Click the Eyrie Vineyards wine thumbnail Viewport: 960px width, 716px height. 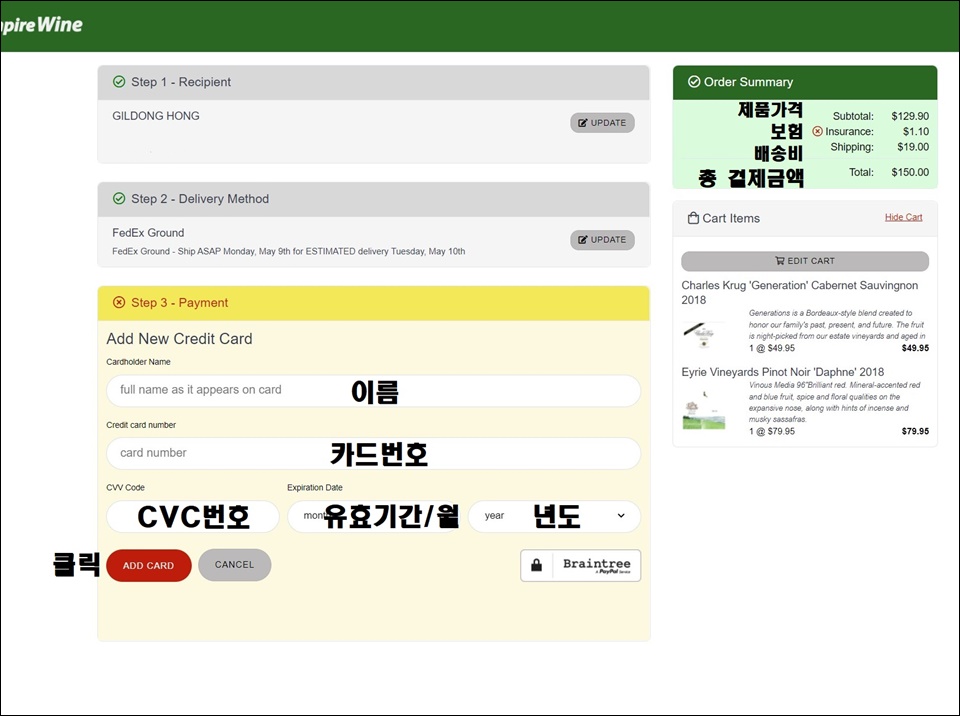(x=704, y=409)
